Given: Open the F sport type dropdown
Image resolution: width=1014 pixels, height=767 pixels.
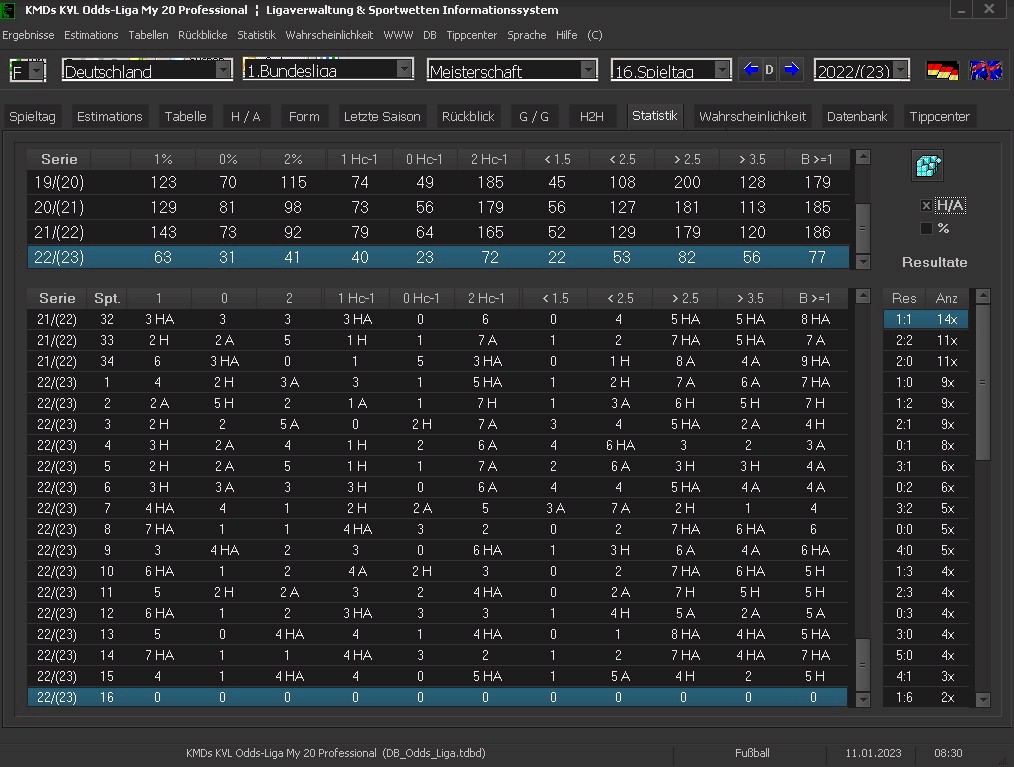Looking at the screenshot, I should [36, 70].
